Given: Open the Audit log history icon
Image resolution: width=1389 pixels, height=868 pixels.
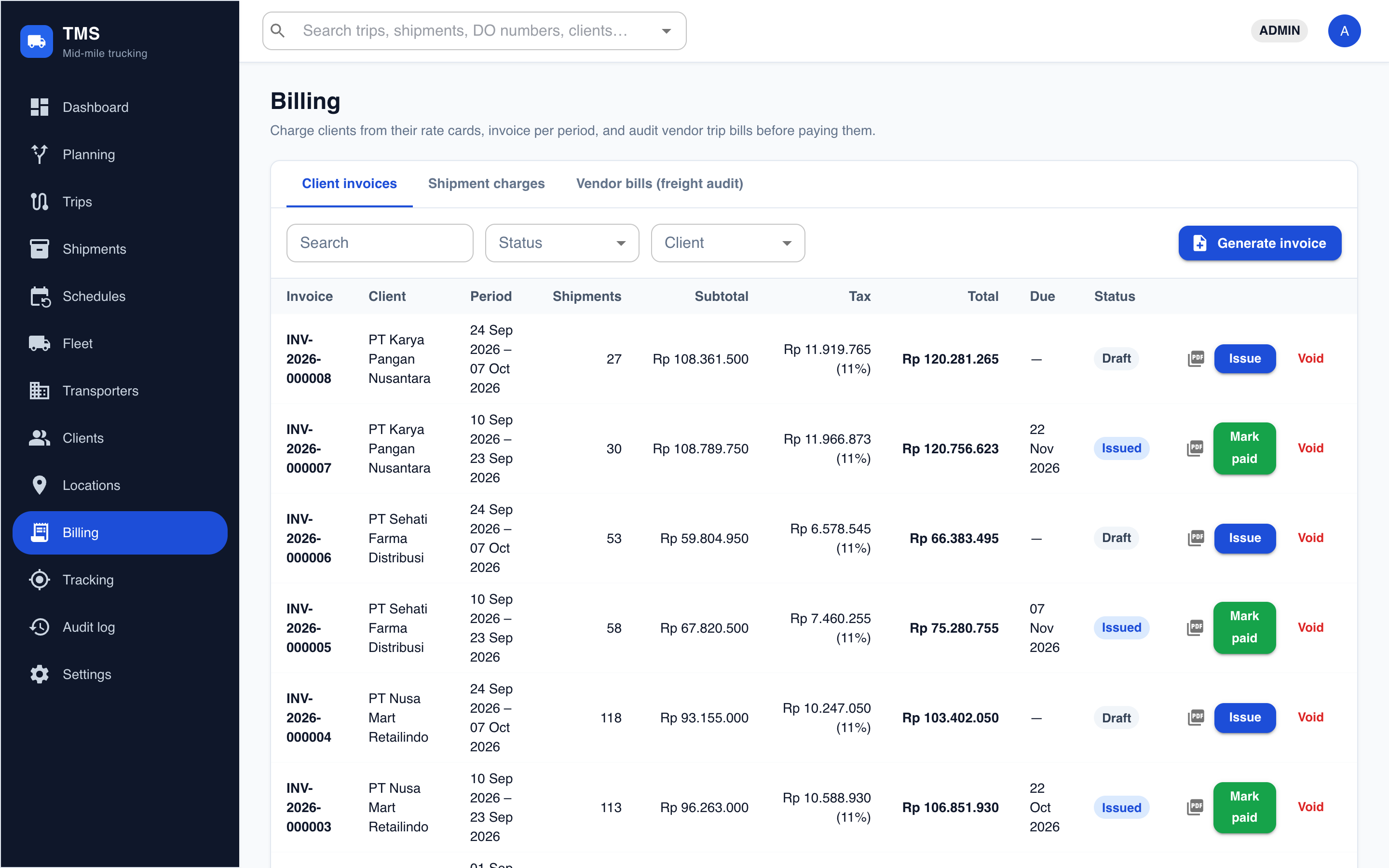Looking at the screenshot, I should point(39,627).
